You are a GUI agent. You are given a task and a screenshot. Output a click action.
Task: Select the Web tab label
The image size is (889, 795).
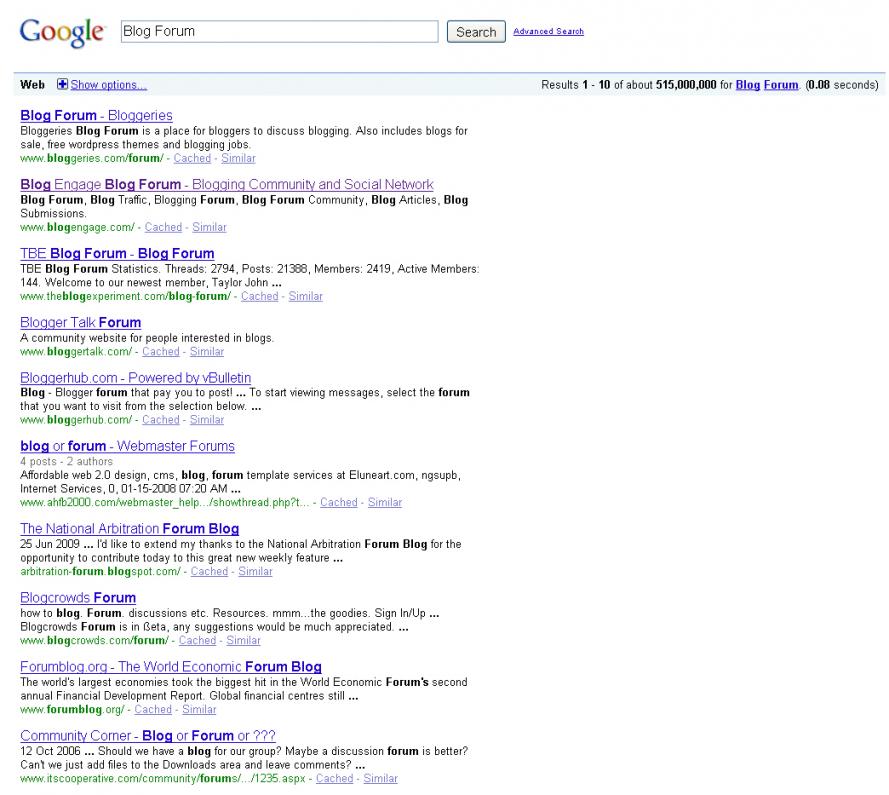(32, 84)
